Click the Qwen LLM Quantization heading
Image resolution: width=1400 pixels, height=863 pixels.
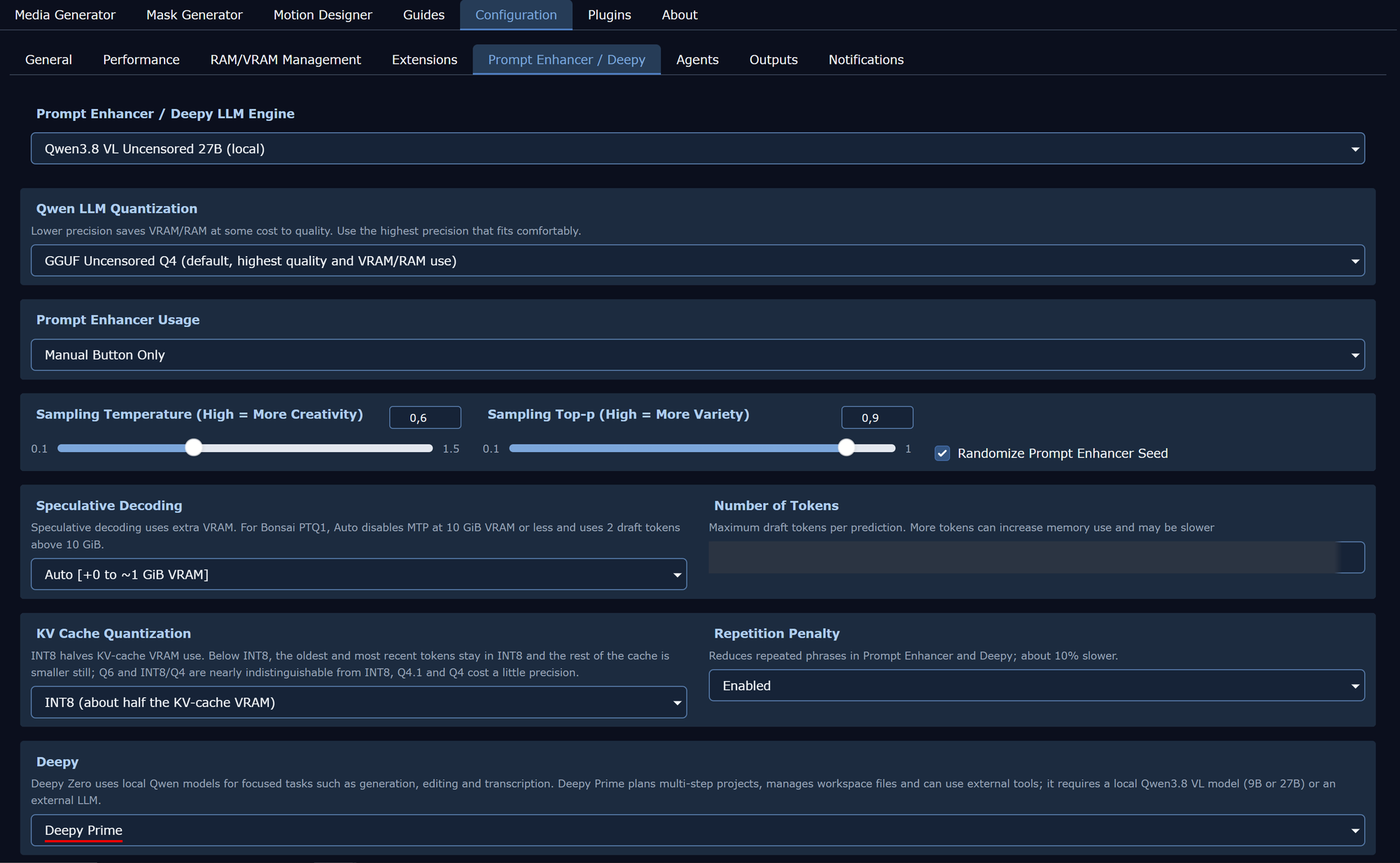[x=117, y=209]
